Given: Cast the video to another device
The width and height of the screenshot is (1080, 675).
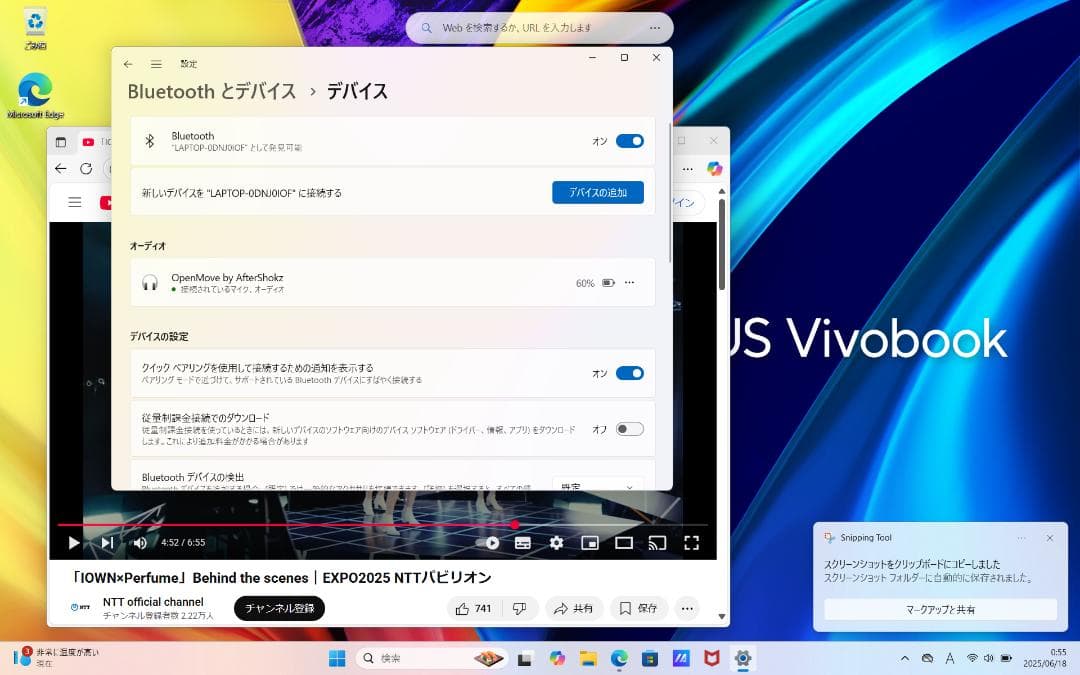Looking at the screenshot, I should coord(658,543).
